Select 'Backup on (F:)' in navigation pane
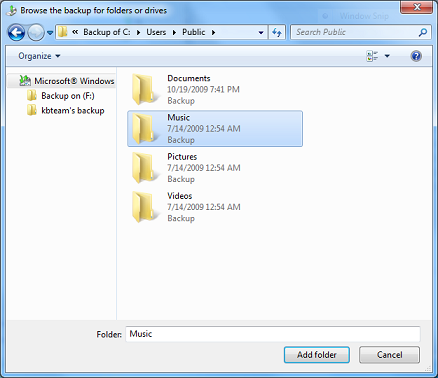Screen dimensions: 438x378 pyautogui.click(x=68, y=96)
